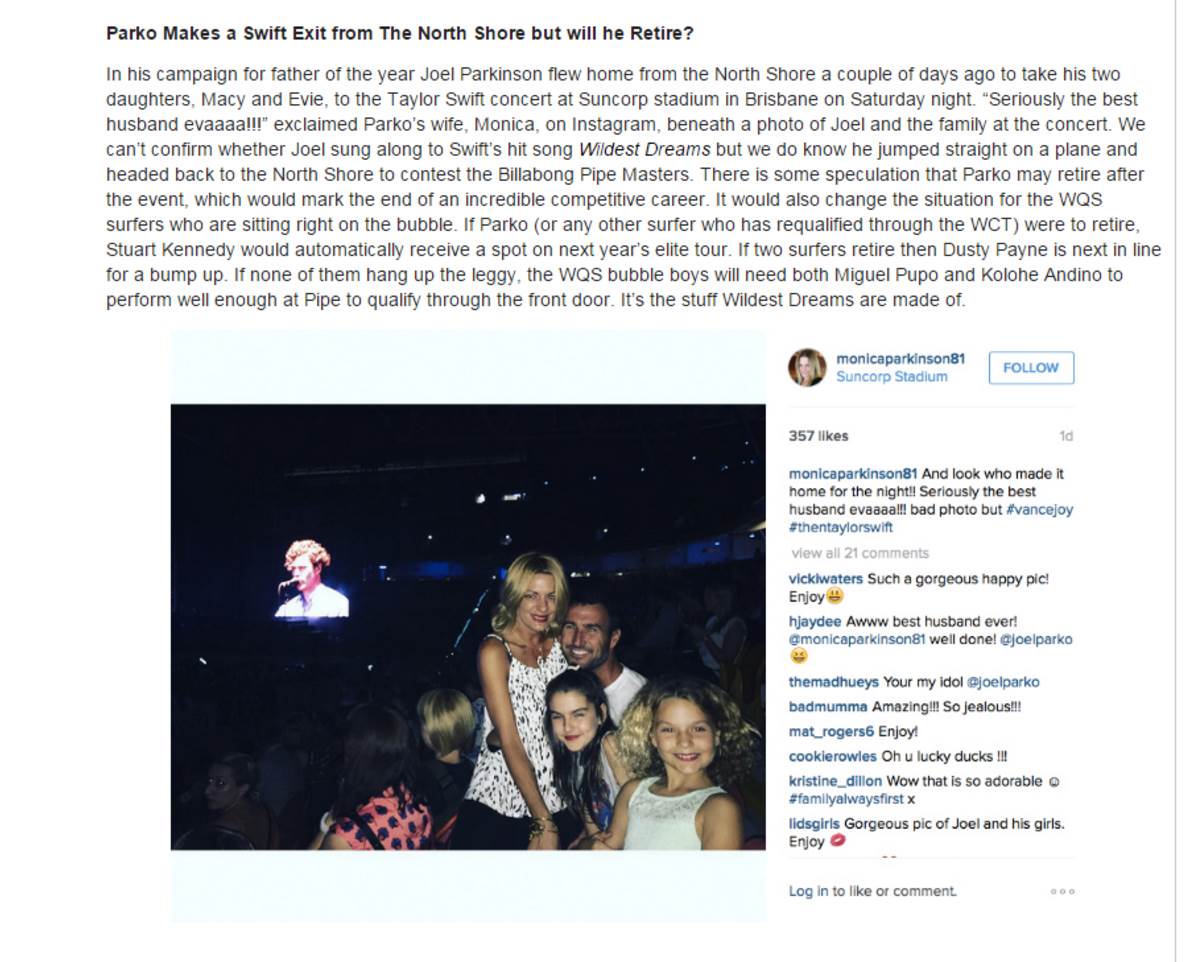Open commenter cookierowles' profile

[x=832, y=757]
